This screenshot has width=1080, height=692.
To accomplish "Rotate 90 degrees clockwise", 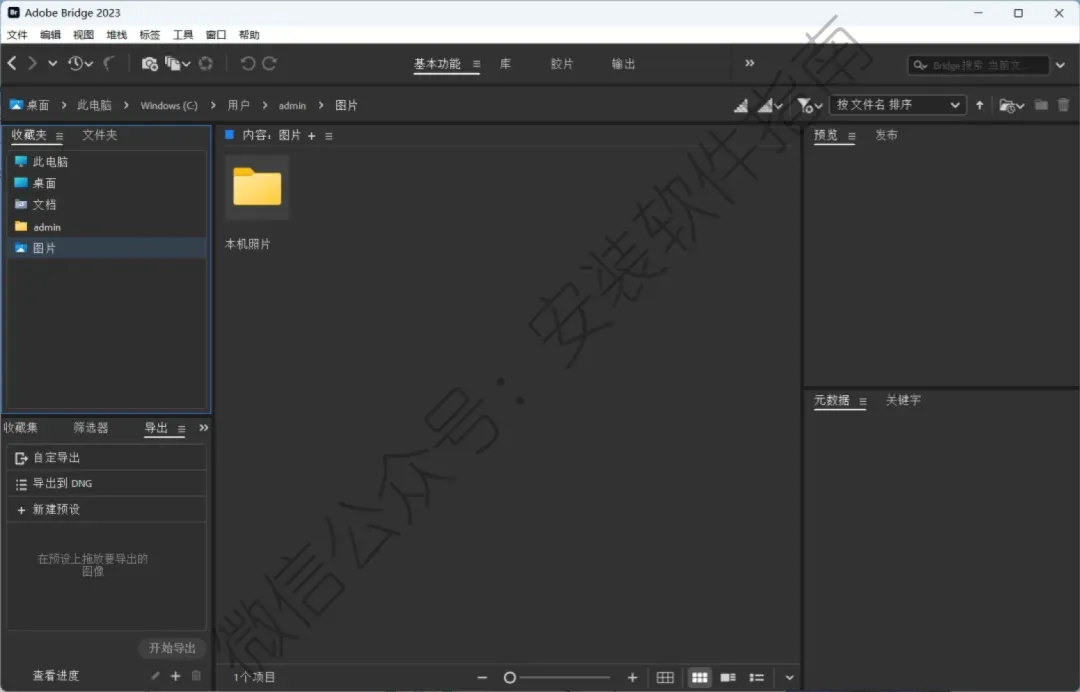I will [270, 63].
